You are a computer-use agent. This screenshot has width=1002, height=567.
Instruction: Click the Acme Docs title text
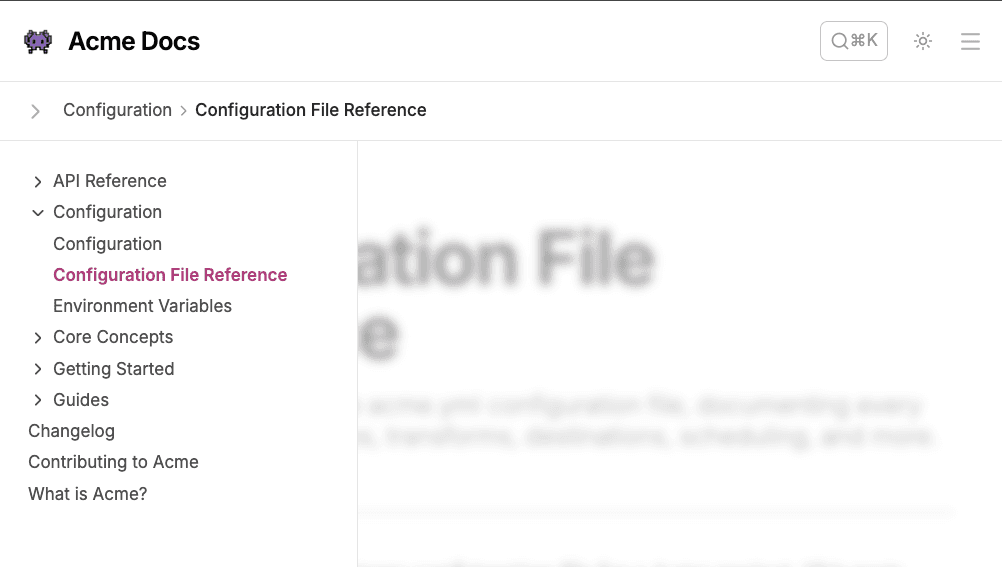click(134, 41)
